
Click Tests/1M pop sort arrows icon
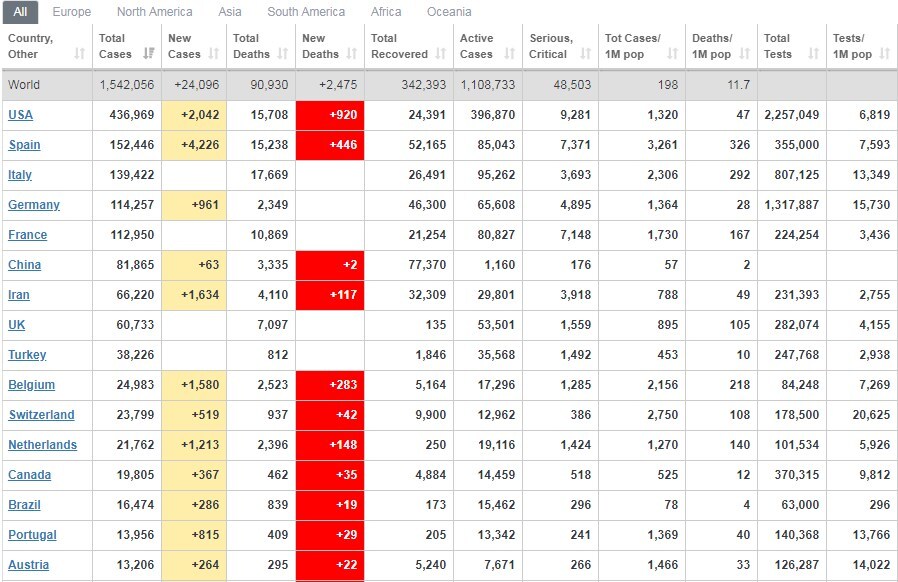[884, 54]
